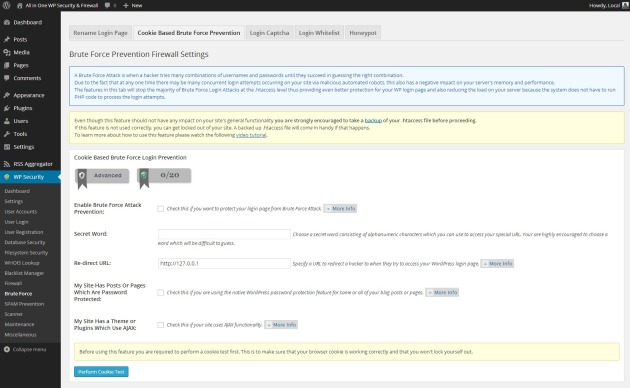Image resolution: width=630 pixels, height=388 pixels.
Task: Open WP Security Settings submenu item
Action: tap(14, 202)
